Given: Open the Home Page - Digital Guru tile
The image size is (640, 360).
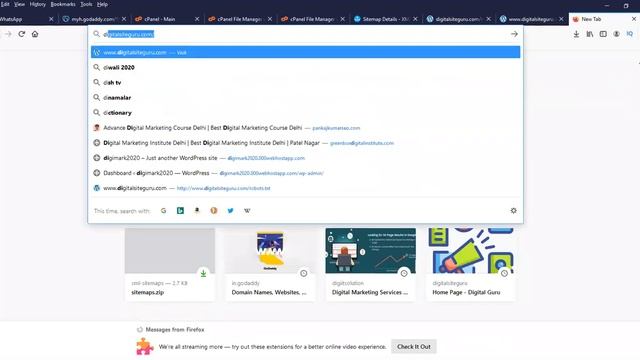Looking at the screenshot, I should (x=471, y=264).
